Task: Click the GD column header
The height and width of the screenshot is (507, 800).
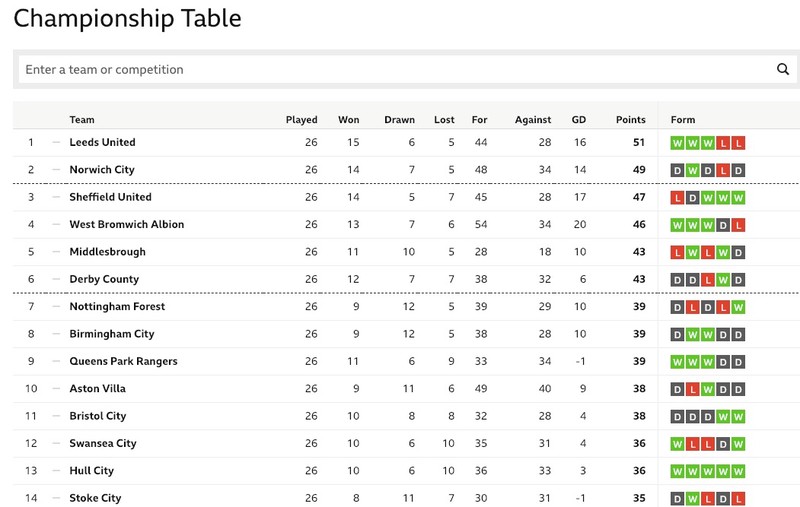Action: (579, 119)
